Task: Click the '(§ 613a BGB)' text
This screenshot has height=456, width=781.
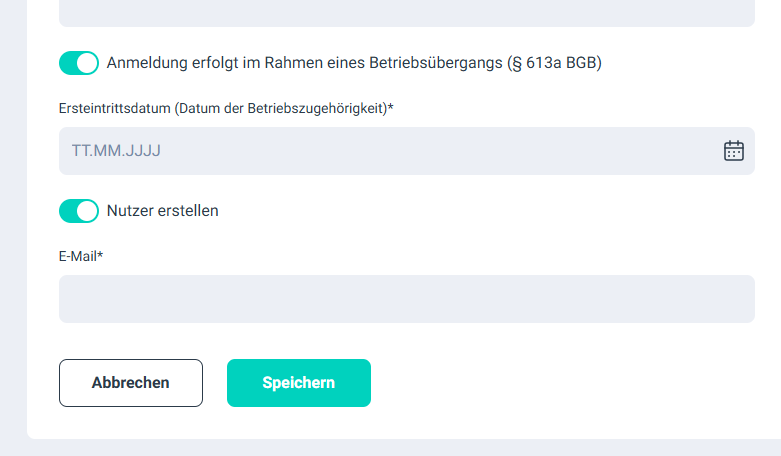Action: coord(555,63)
